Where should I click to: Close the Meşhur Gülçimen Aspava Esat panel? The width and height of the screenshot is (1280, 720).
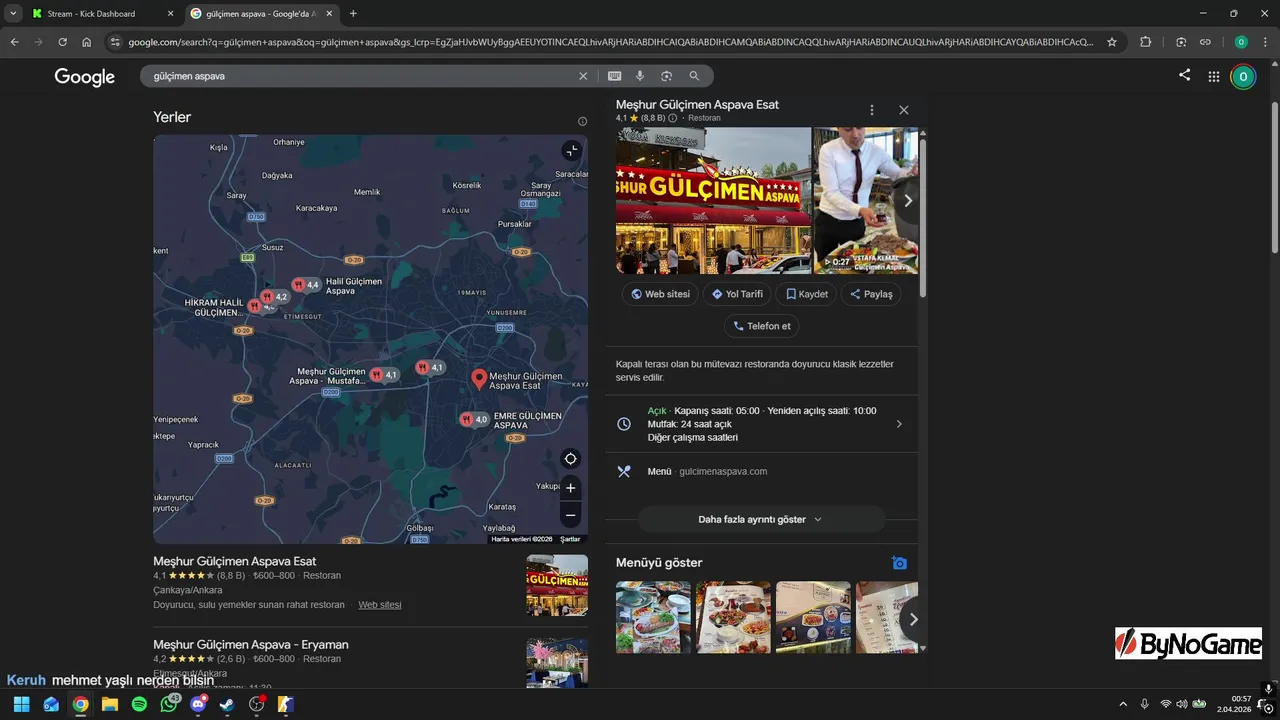904,110
